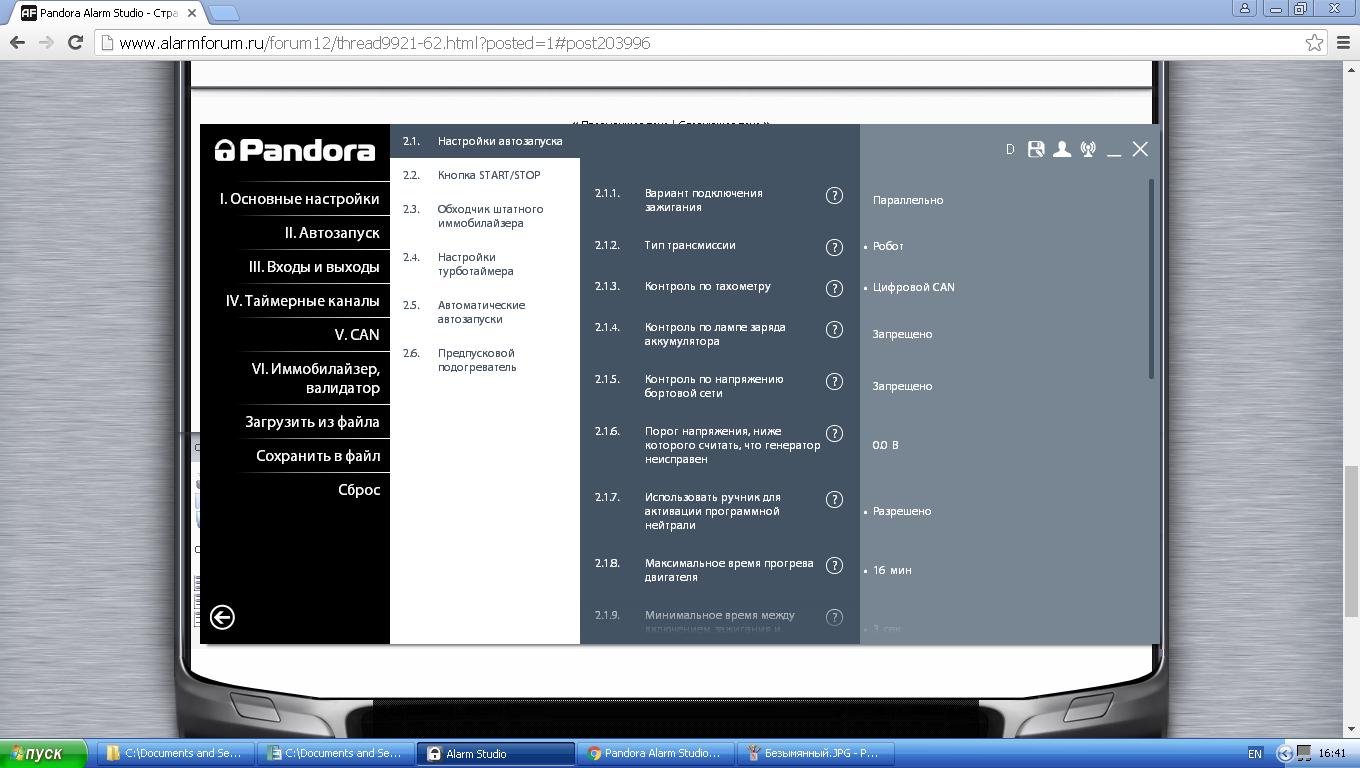This screenshot has width=1360, height=768.
Task: Open help for 2.1.5 onboard voltage control
Action: point(834,381)
